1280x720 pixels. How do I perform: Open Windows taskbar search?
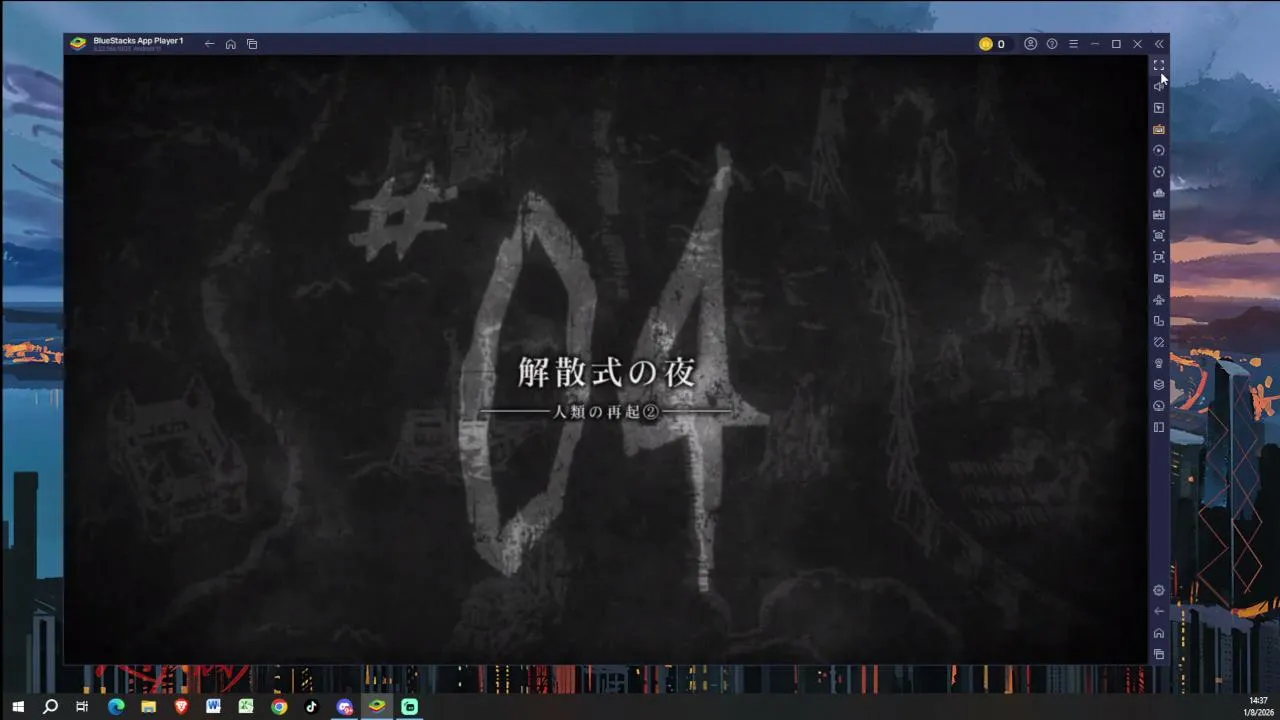51,706
